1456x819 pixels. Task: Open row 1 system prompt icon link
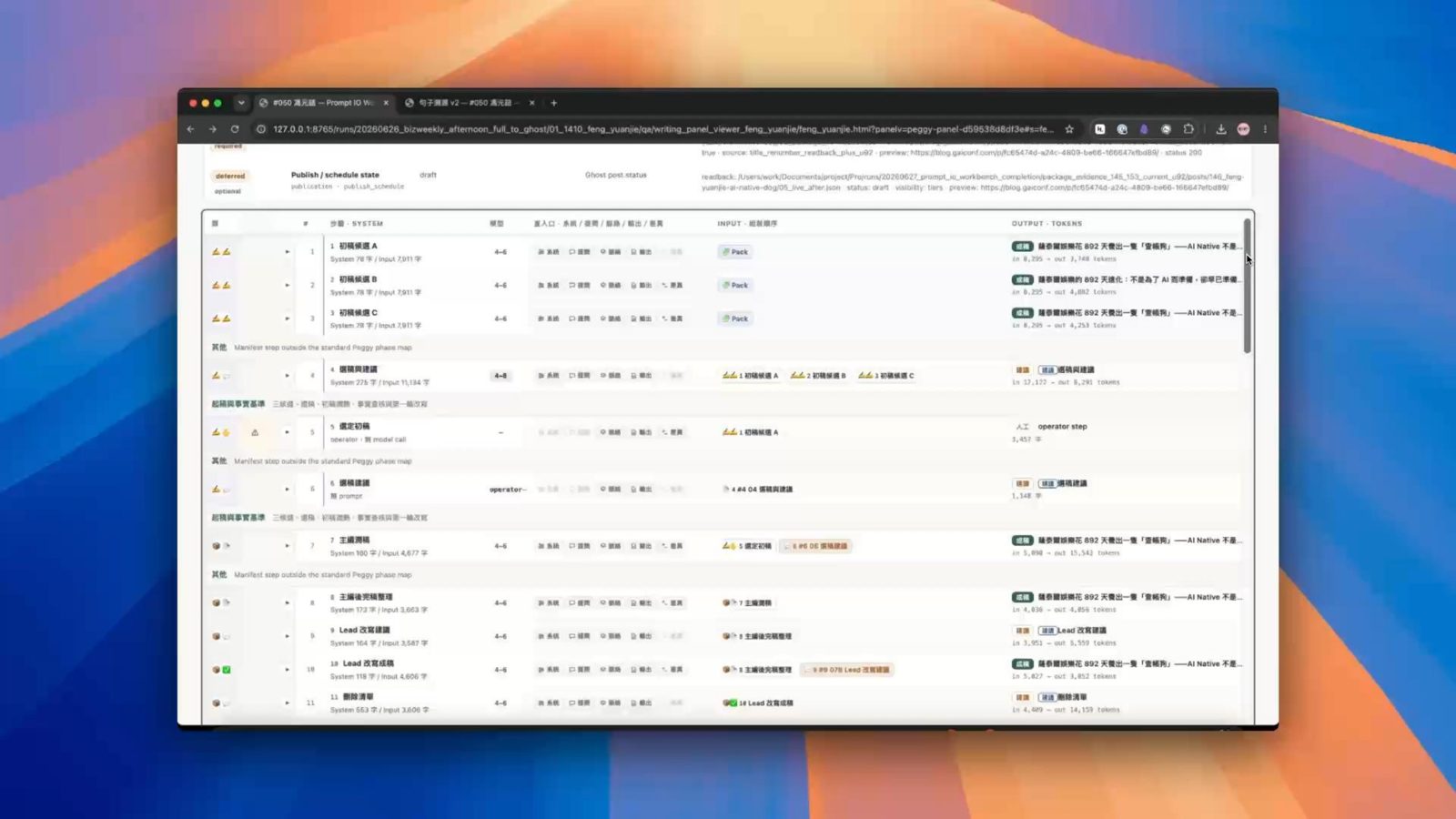549,252
